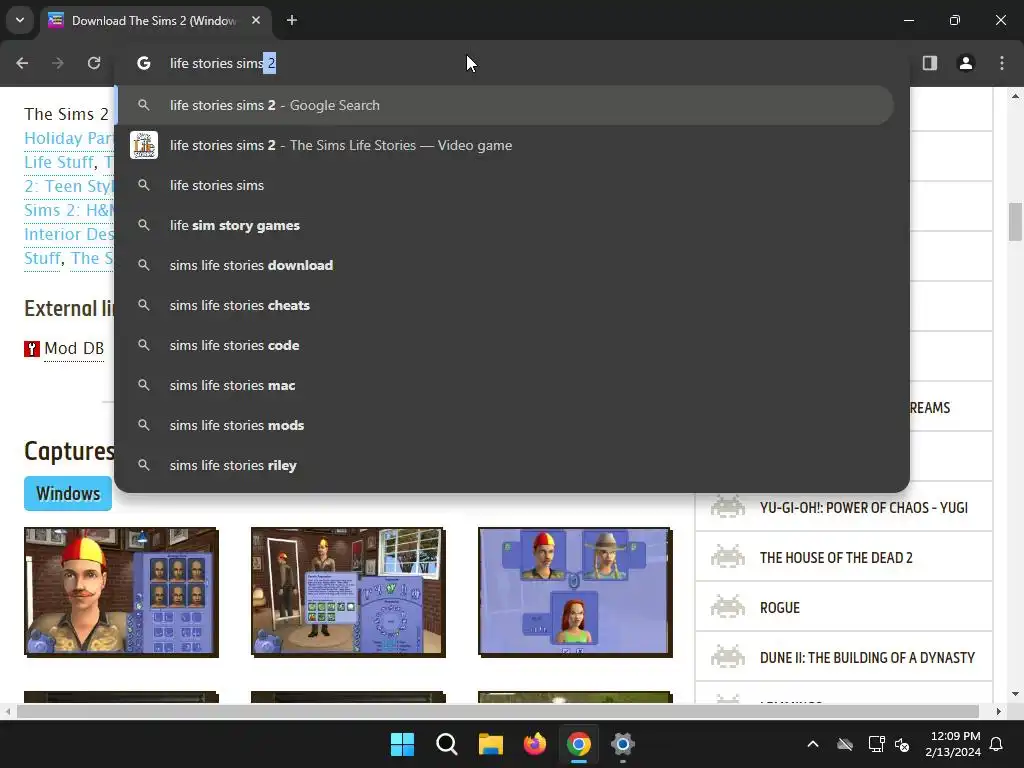Open The House of the Dead 2
Screen dimensions: 1024x768
tap(836, 558)
